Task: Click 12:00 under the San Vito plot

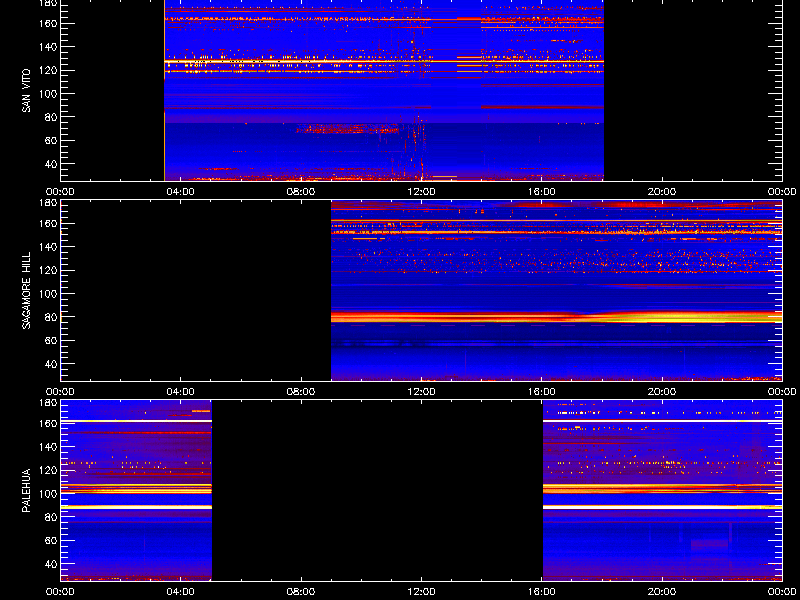Action: [421, 192]
